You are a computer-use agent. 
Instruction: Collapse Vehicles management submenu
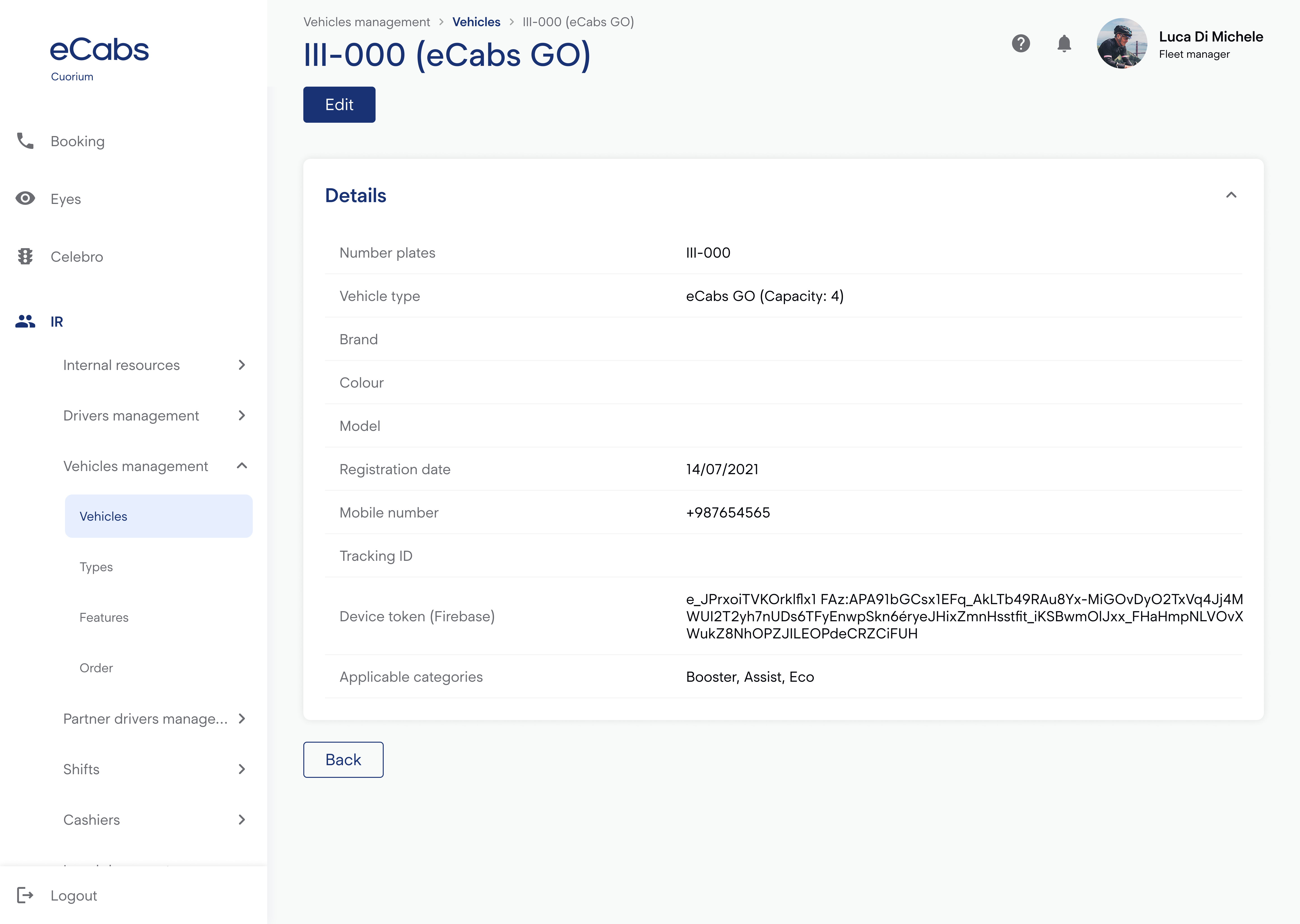pos(242,466)
